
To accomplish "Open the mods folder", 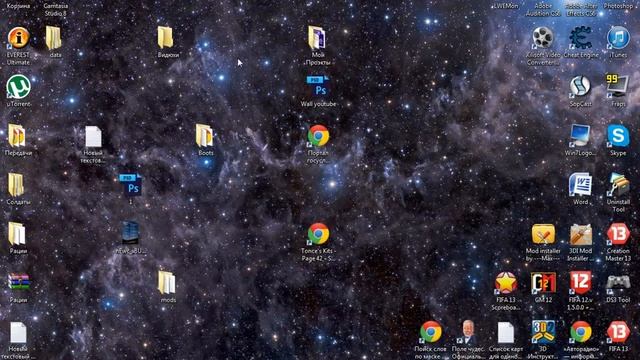I will pos(167,283).
